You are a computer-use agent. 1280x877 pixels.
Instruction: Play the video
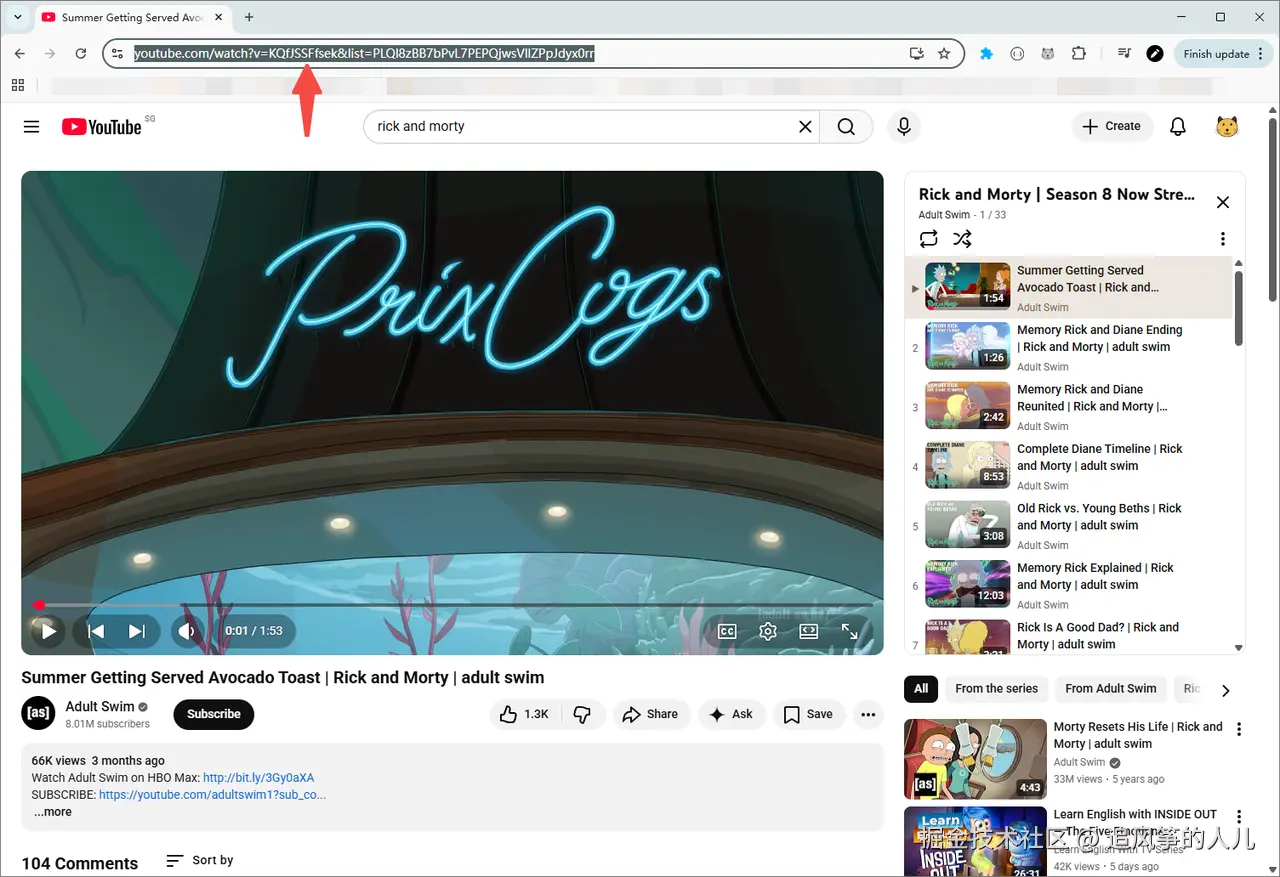pyautogui.click(x=47, y=631)
